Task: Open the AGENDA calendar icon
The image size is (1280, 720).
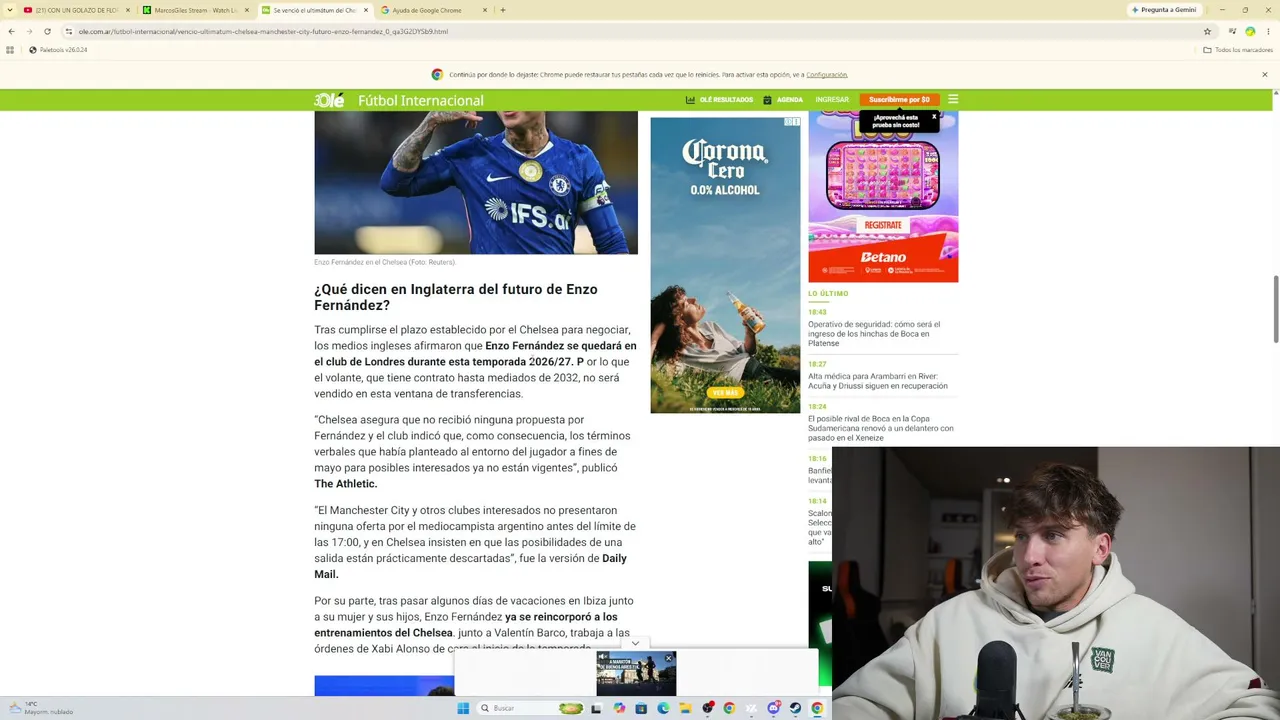Action: point(767,100)
